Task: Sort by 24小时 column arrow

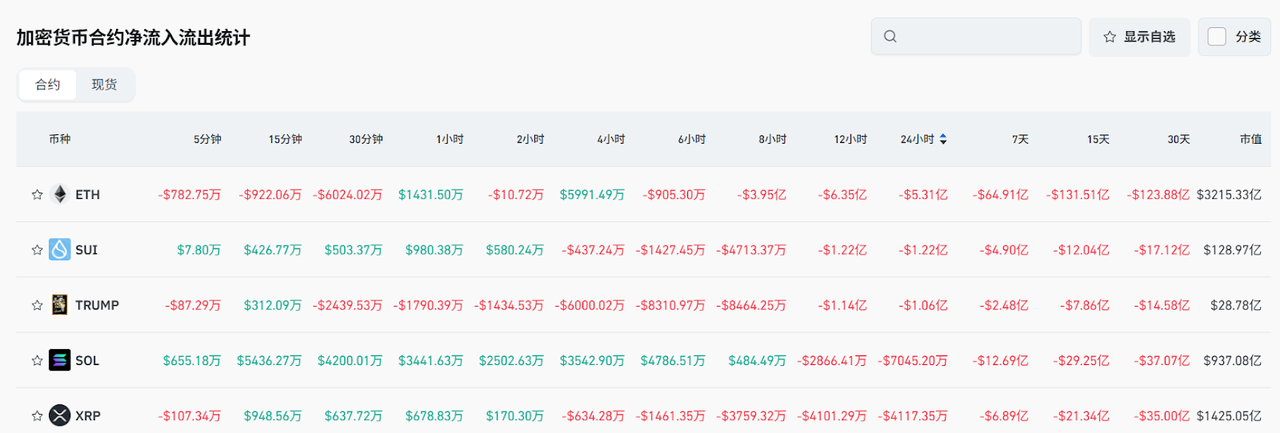Action: (943, 140)
